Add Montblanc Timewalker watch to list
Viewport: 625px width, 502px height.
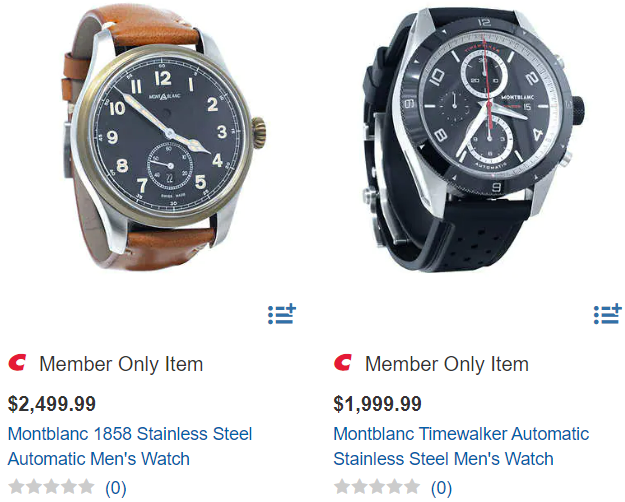click(607, 314)
